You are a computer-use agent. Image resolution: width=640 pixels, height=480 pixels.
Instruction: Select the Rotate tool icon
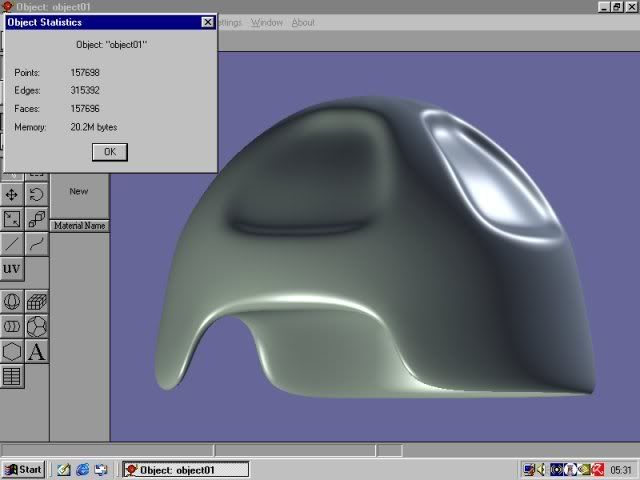[x=37, y=194]
